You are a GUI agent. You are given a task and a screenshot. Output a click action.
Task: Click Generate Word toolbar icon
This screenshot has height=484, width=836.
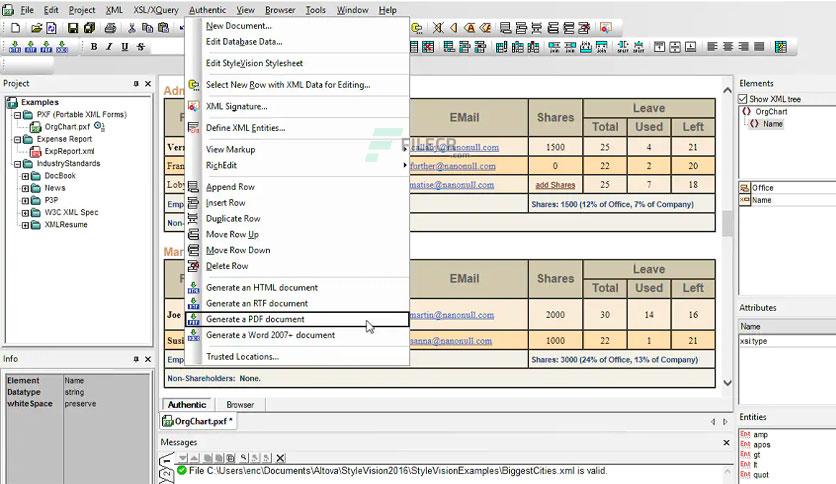coord(62,47)
